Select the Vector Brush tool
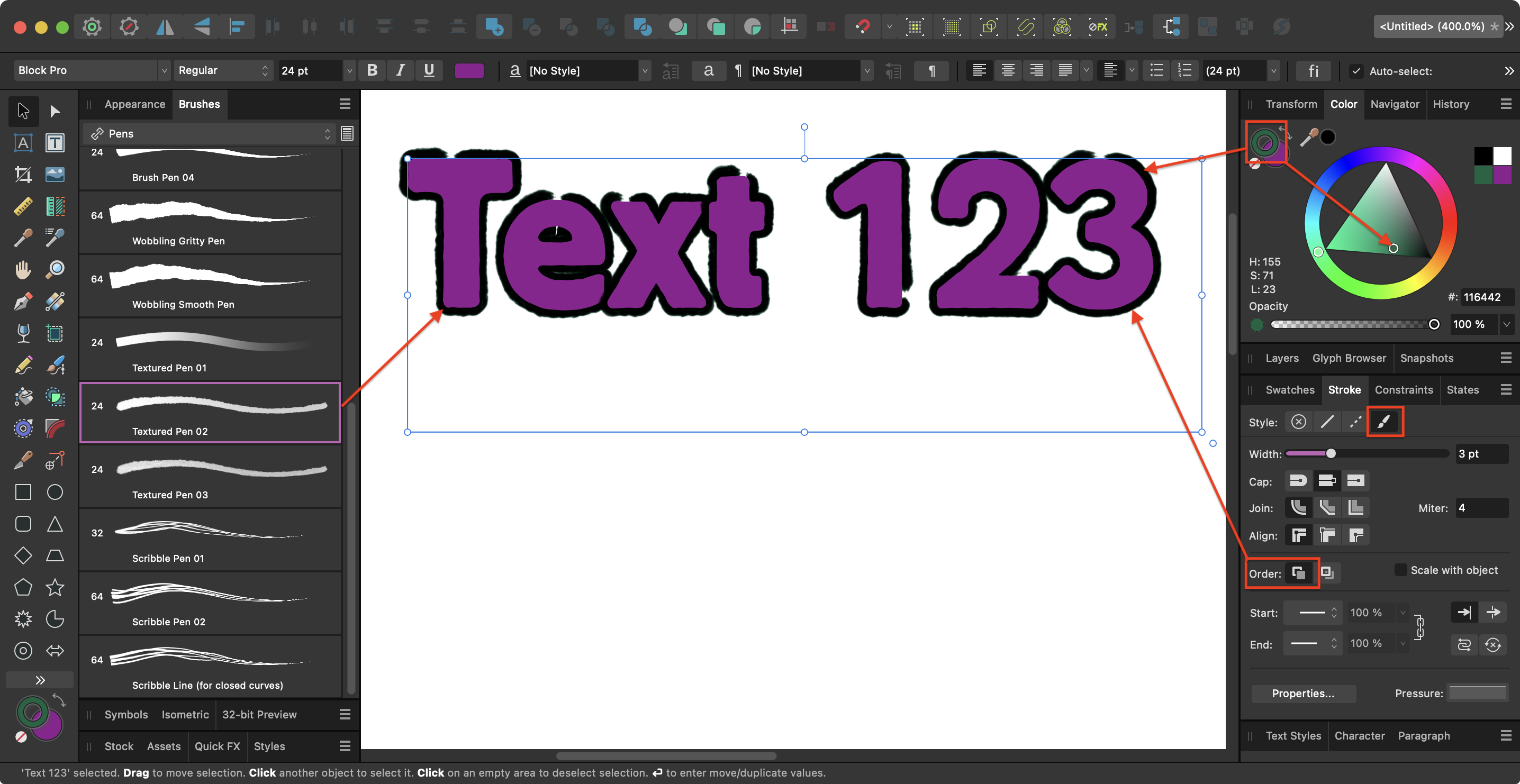Viewport: 1520px width, 784px height. (x=55, y=365)
